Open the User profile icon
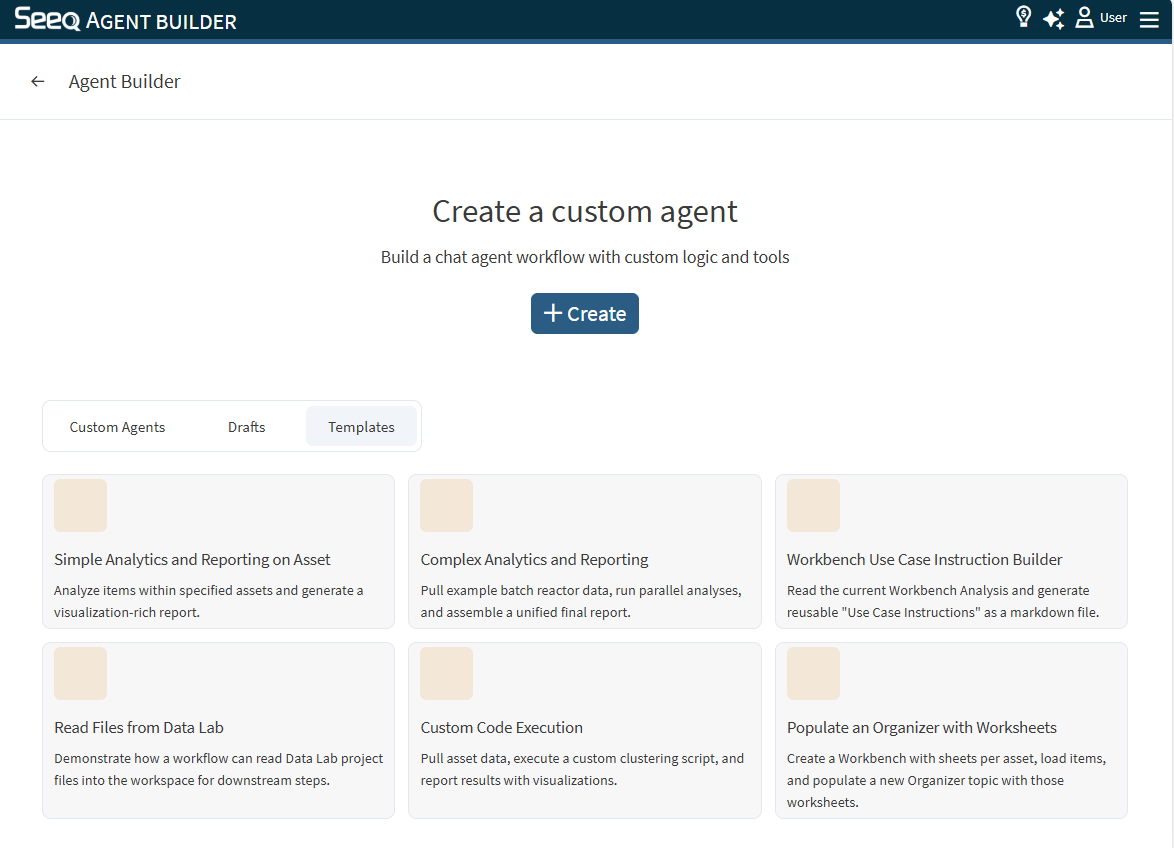Screen dimensions: 1174x848 (x=1084, y=18)
